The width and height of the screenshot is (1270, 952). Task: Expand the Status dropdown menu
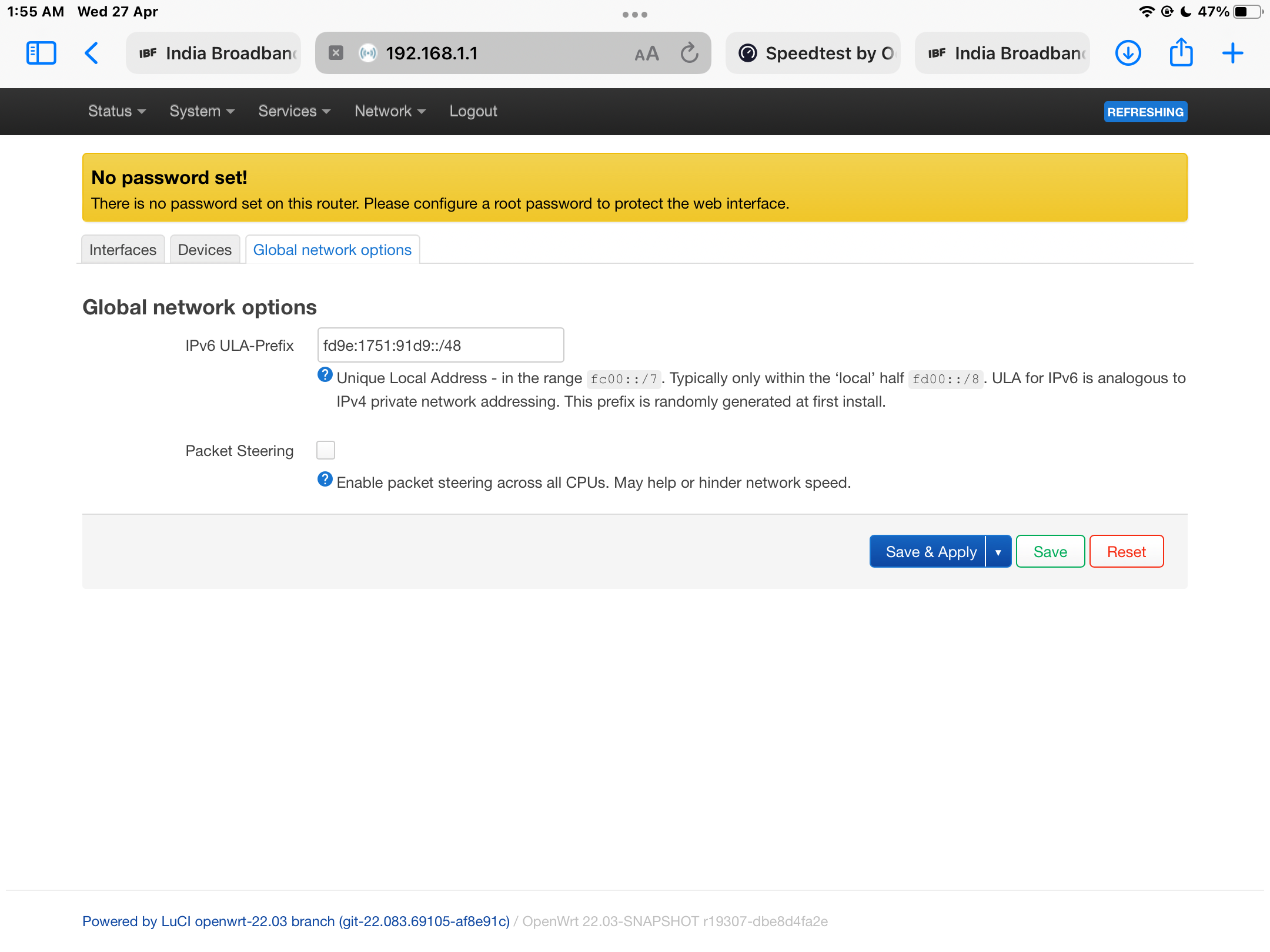point(116,111)
